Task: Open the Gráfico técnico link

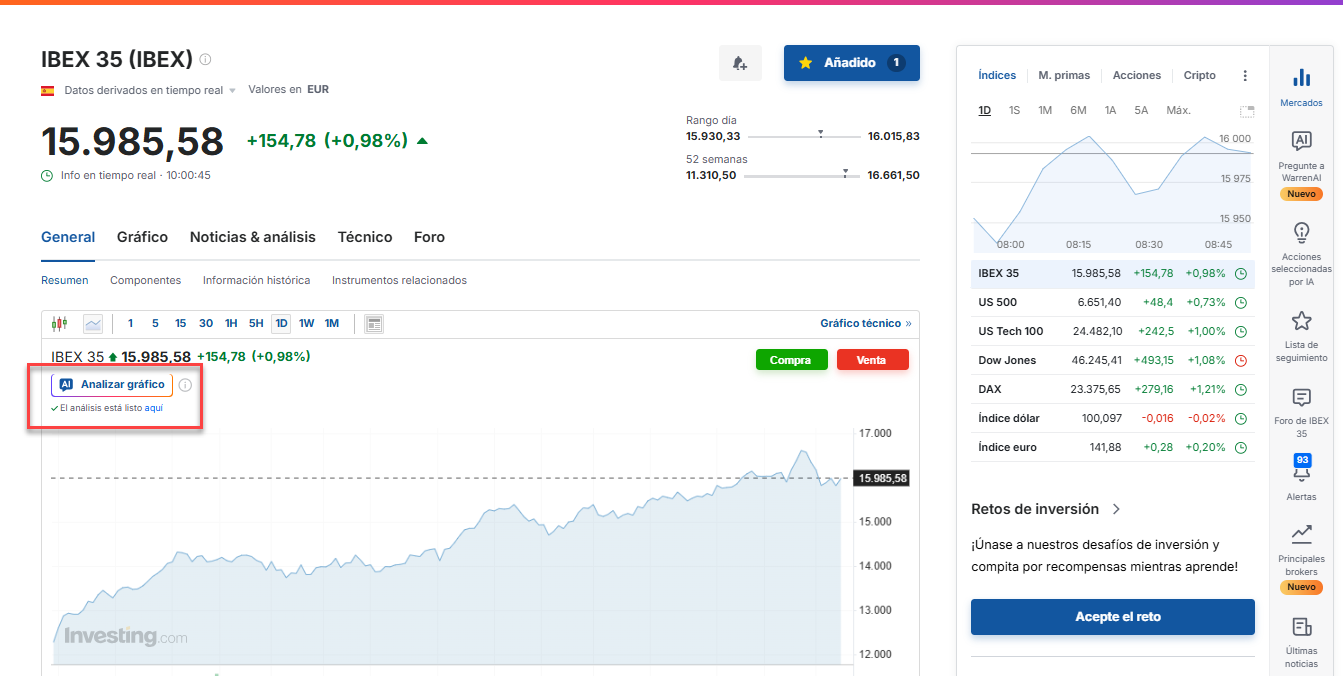Action: (865, 323)
